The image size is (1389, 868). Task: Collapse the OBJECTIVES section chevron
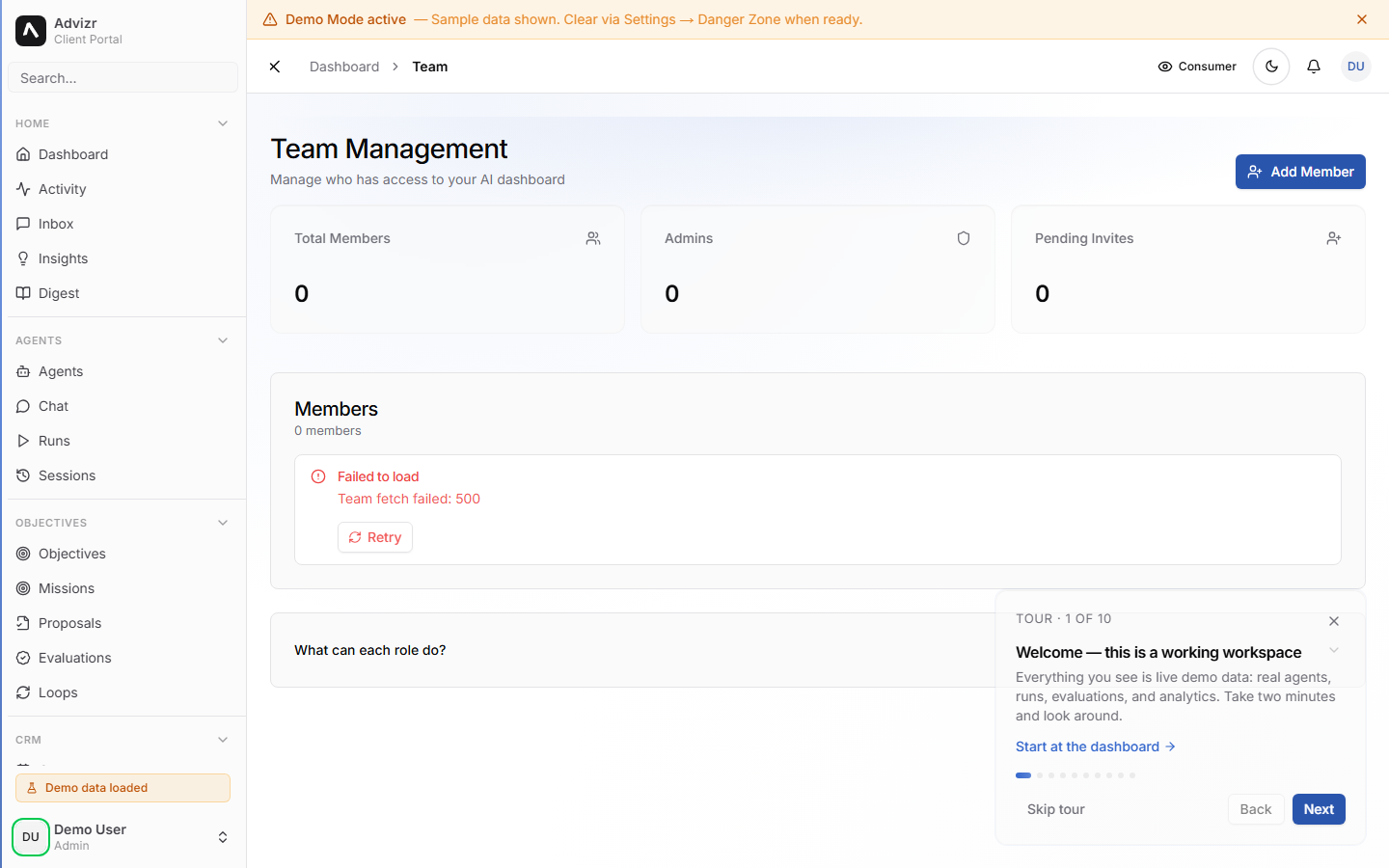tap(223, 523)
